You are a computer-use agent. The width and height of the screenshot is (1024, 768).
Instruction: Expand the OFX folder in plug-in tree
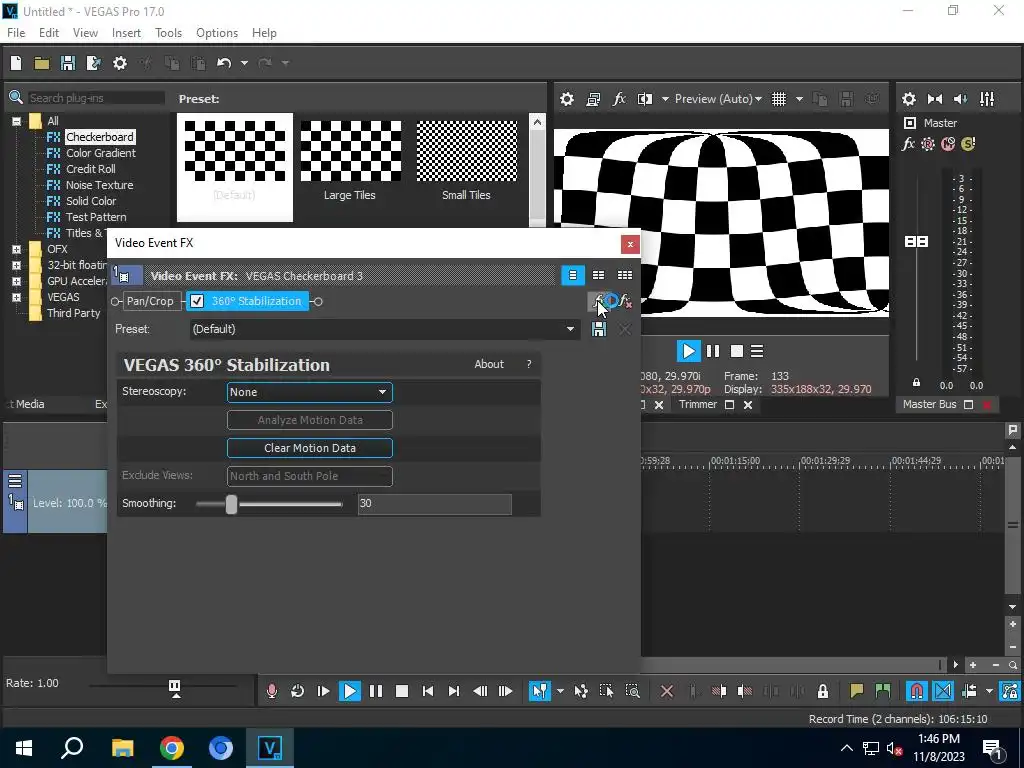click(16, 249)
